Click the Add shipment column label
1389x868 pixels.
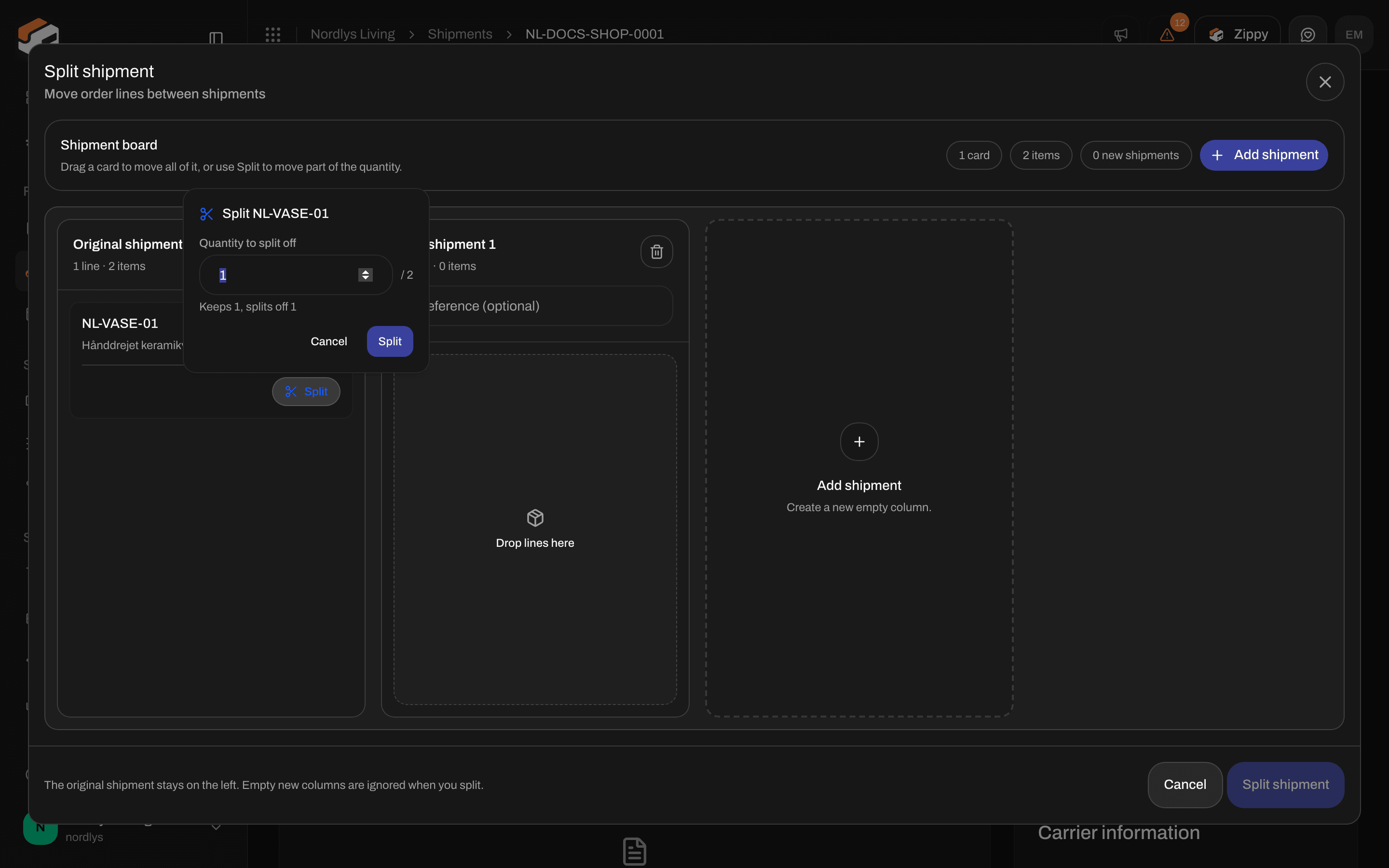tap(858, 486)
